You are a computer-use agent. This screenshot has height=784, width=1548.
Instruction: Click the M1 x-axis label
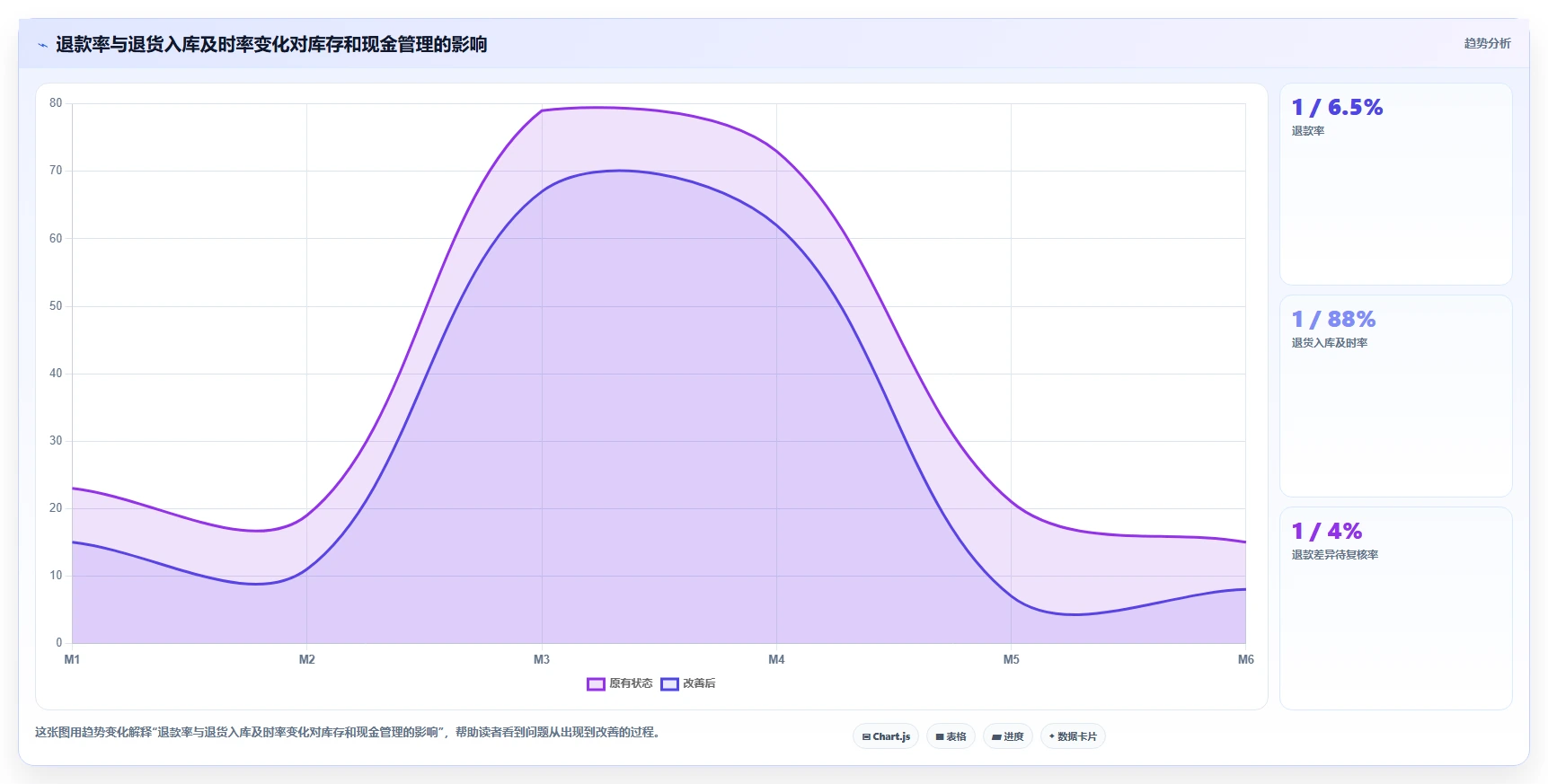pyautogui.click(x=72, y=659)
